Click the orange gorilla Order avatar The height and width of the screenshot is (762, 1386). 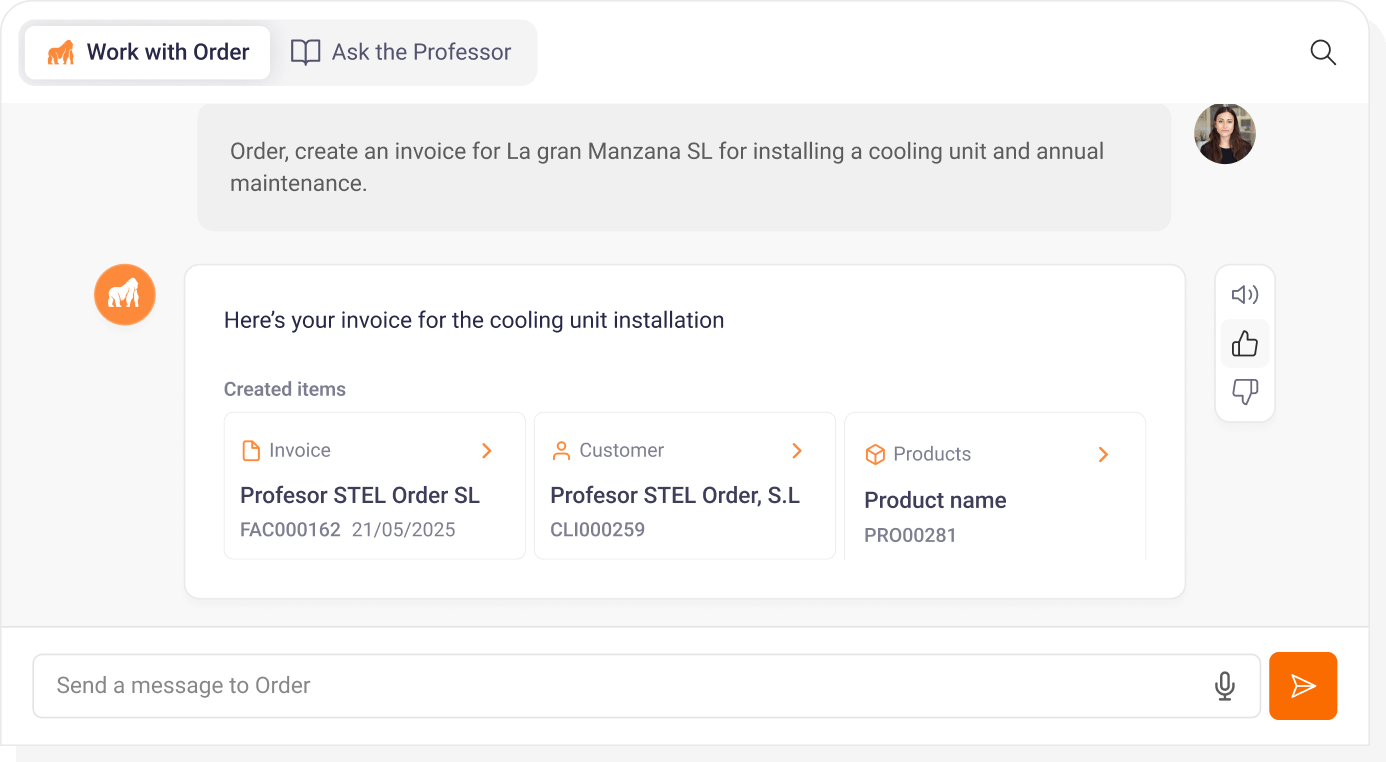[x=125, y=295]
